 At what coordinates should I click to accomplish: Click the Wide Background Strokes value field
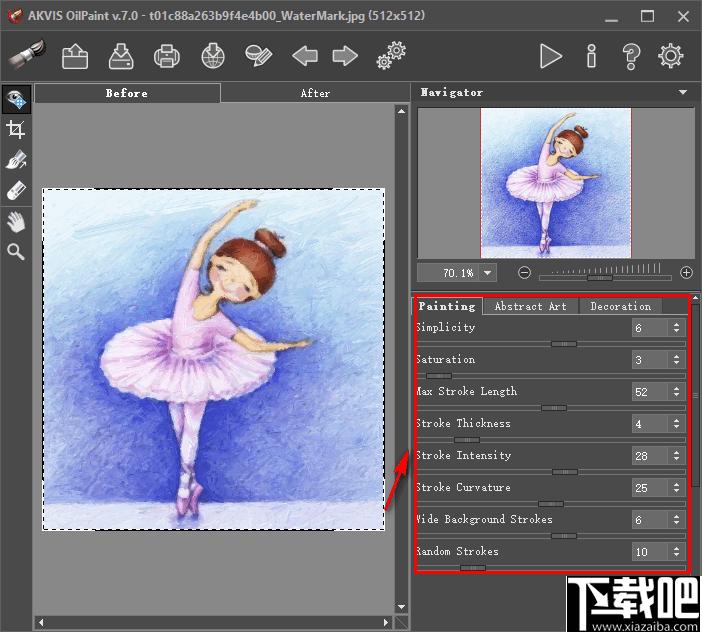tap(650, 520)
